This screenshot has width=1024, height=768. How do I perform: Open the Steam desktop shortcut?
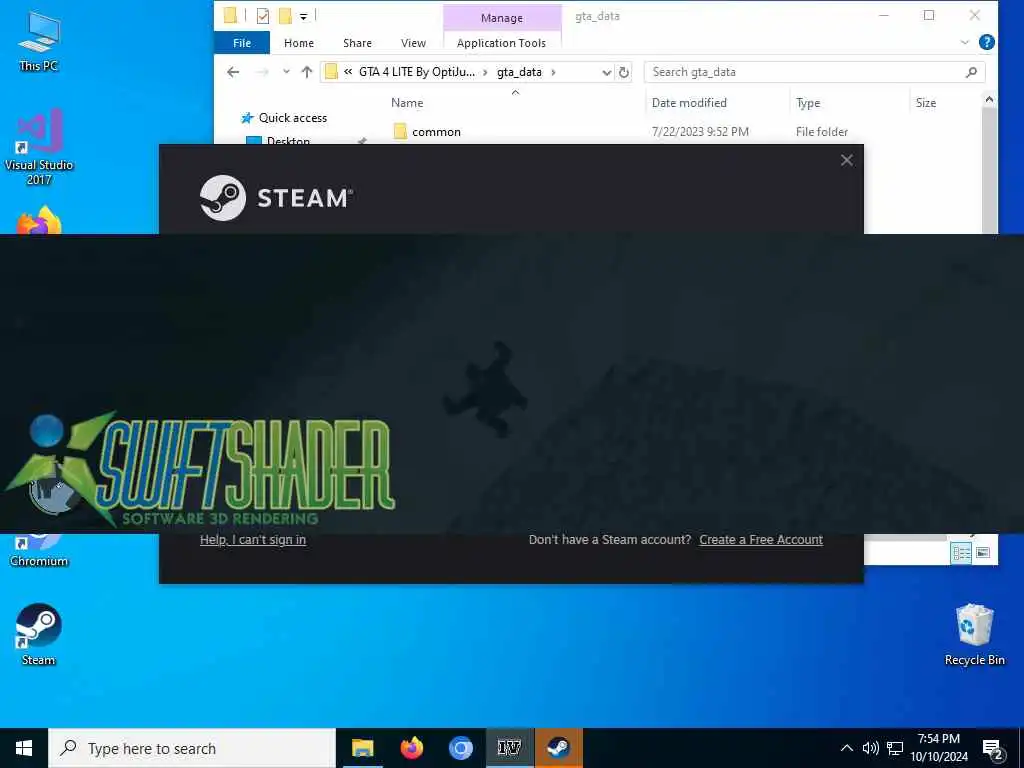click(39, 634)
